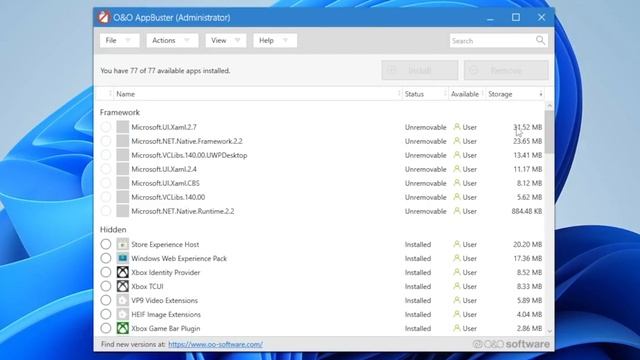Click the 77 of 77 apps installed text
This screenshot has width=640, height=360.
pos(165,71)
